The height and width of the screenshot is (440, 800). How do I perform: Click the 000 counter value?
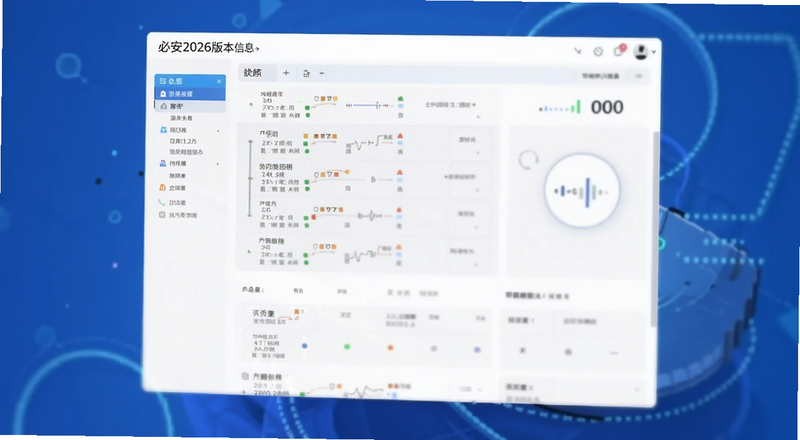tap(607, 107)
